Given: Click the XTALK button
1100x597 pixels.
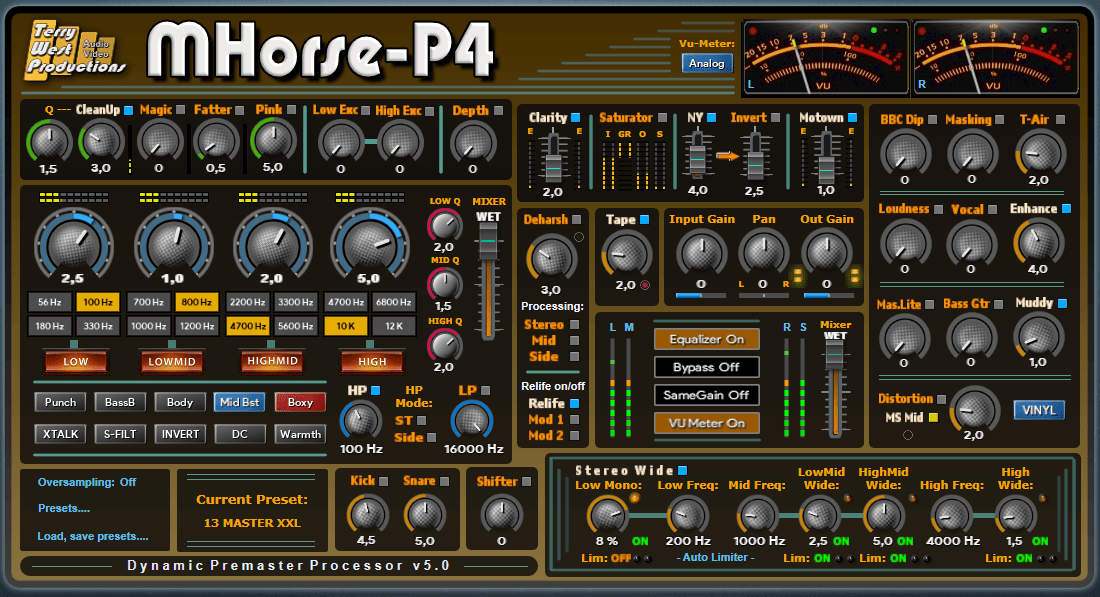Looking at the screenshot, I should 60,434.
